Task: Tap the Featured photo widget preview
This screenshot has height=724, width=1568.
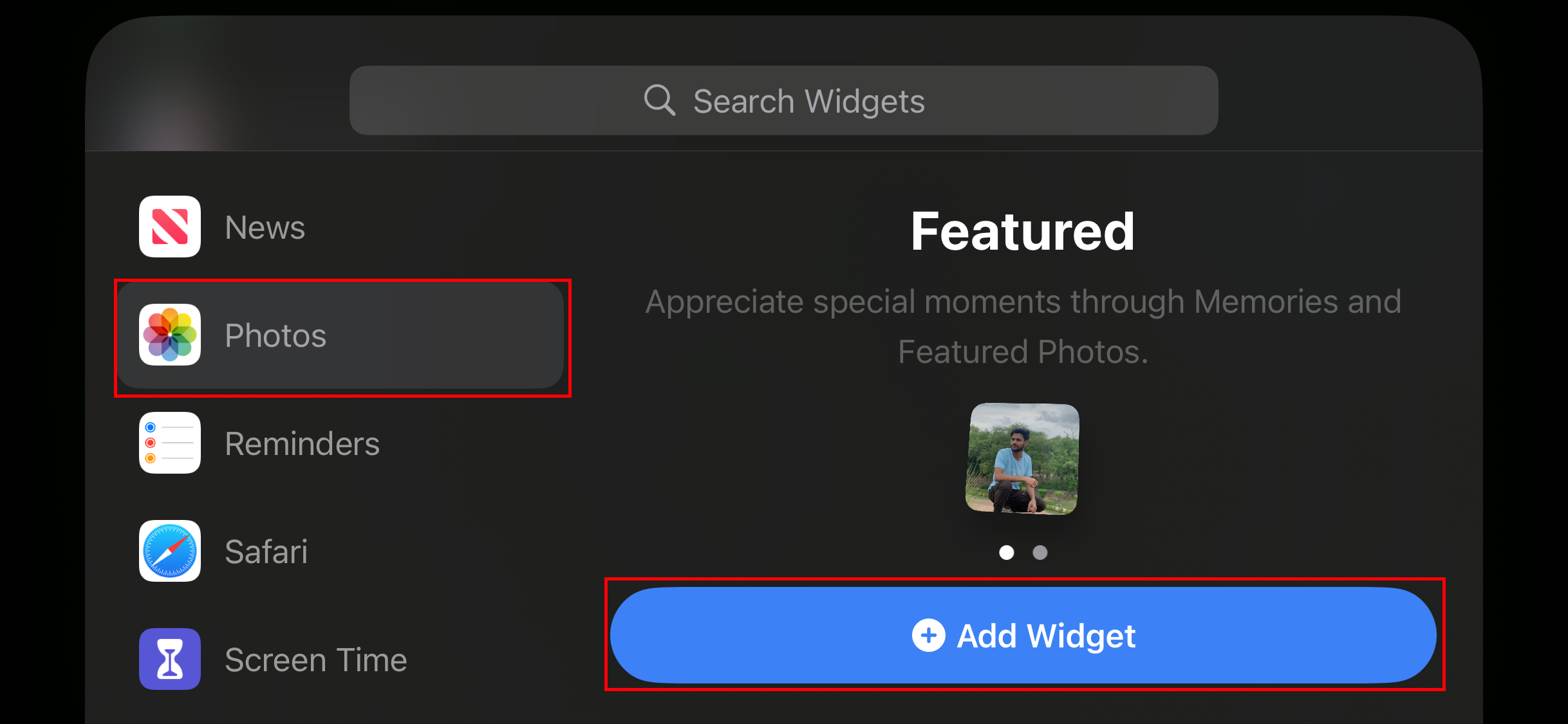Action: pyautogui.click(x=1023, y=459)
